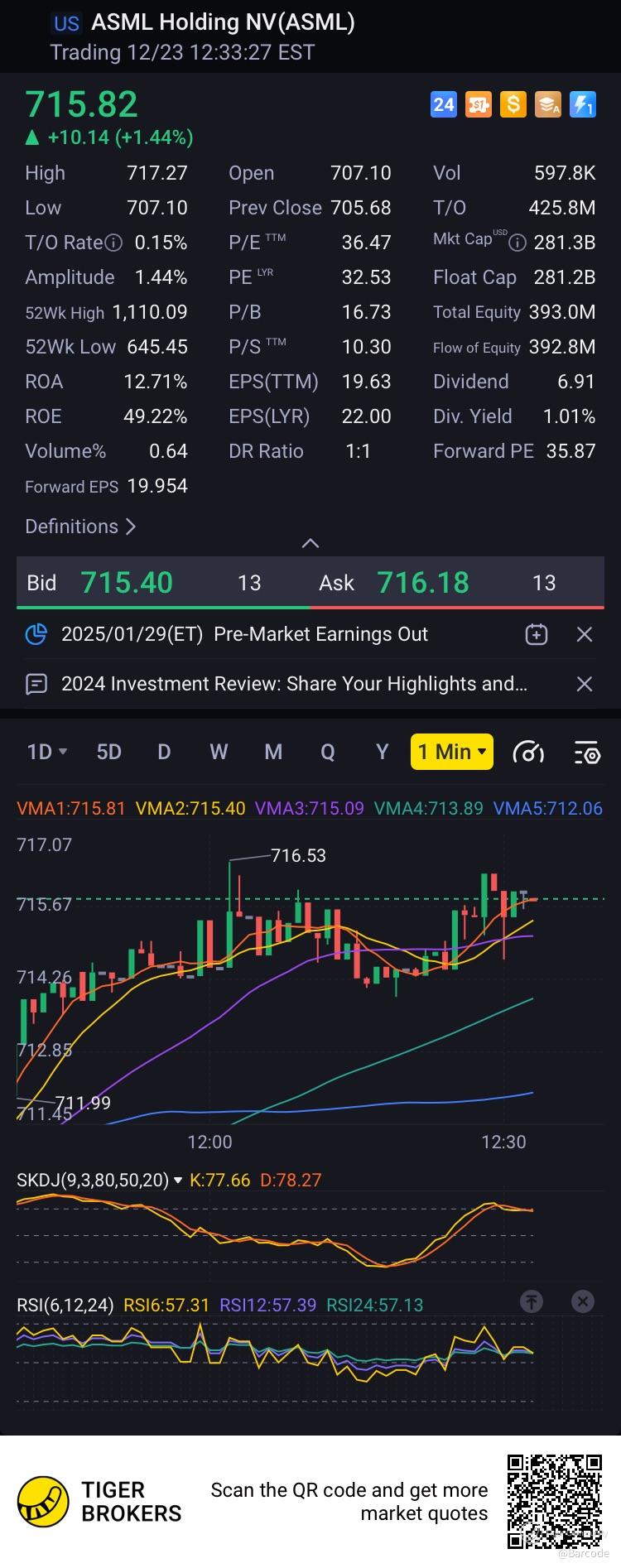Tap the orange margin trading badge icon
This screenshot has width=621, height=1568.
coord(479,104)
